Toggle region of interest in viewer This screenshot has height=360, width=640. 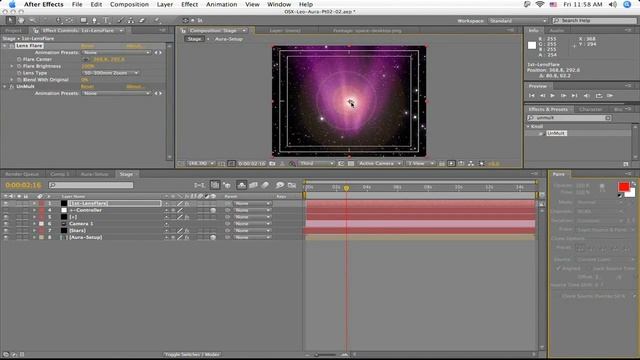click(341, 164)
